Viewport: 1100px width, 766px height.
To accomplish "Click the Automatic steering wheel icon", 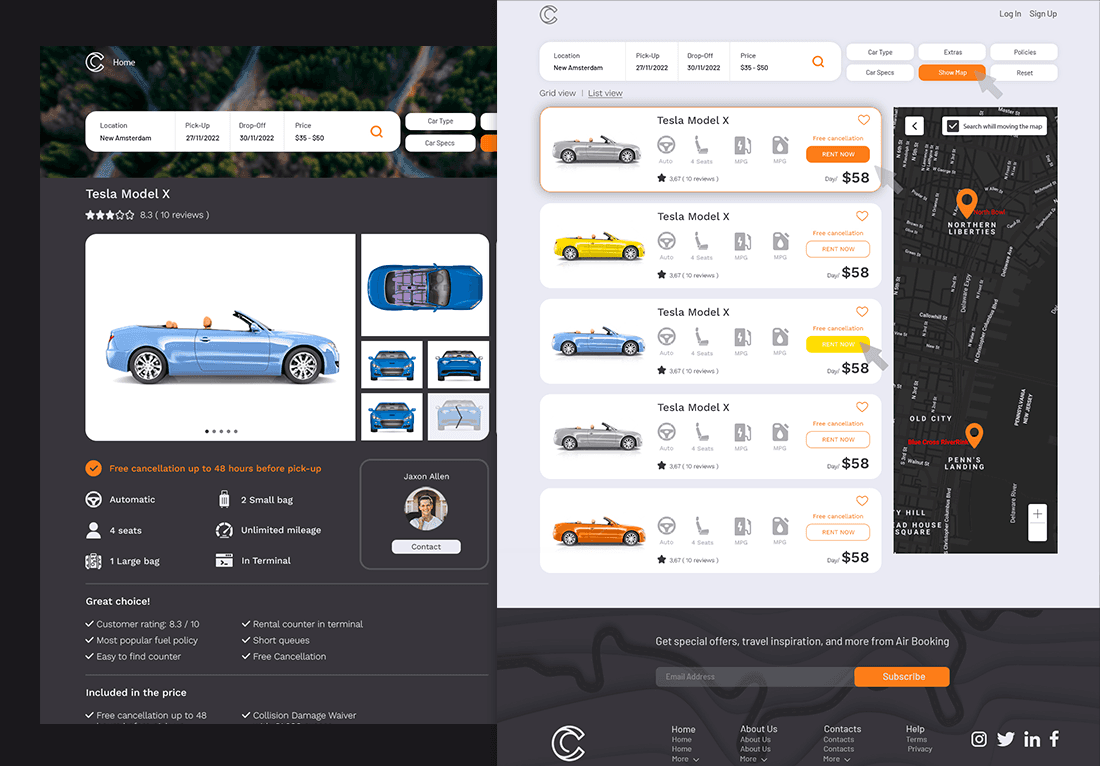I will pyautogui.click(x=93, y=499).
